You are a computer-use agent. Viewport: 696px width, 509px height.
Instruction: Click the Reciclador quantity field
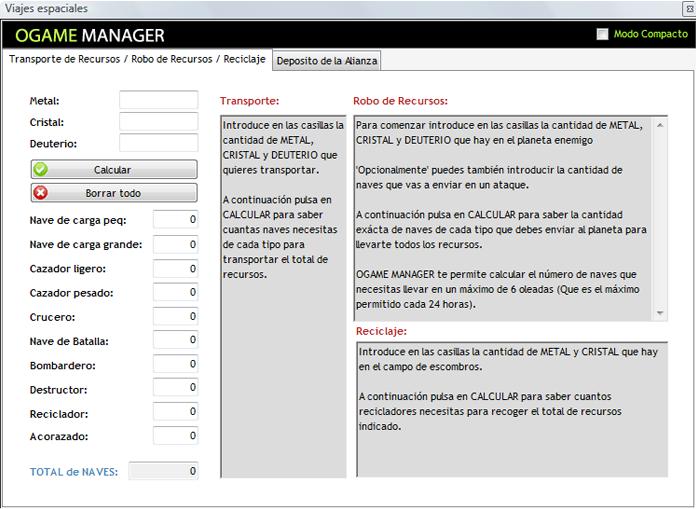coord(176,411)
